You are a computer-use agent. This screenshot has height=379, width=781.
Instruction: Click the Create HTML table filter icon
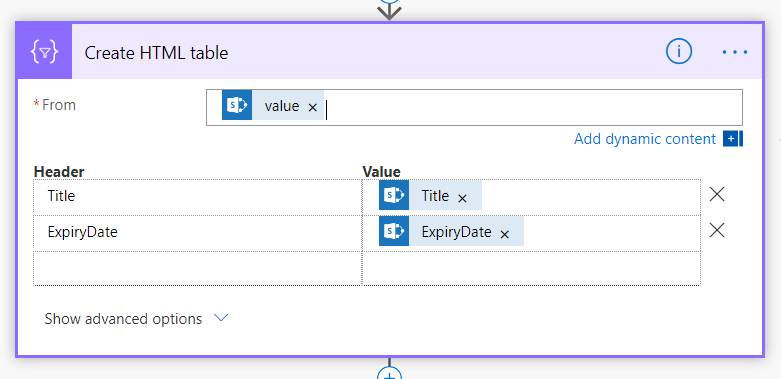pyautogui.click(x=44, y=52)
